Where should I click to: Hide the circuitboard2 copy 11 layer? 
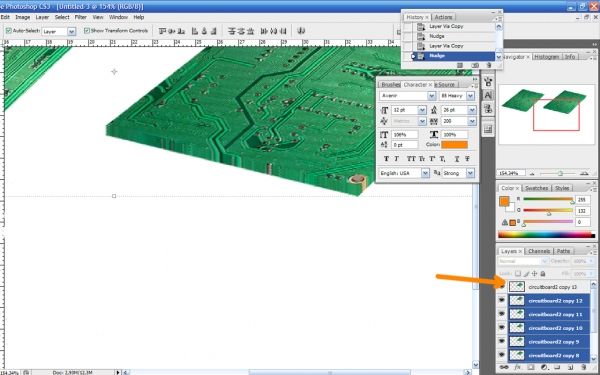pos(502,314)
